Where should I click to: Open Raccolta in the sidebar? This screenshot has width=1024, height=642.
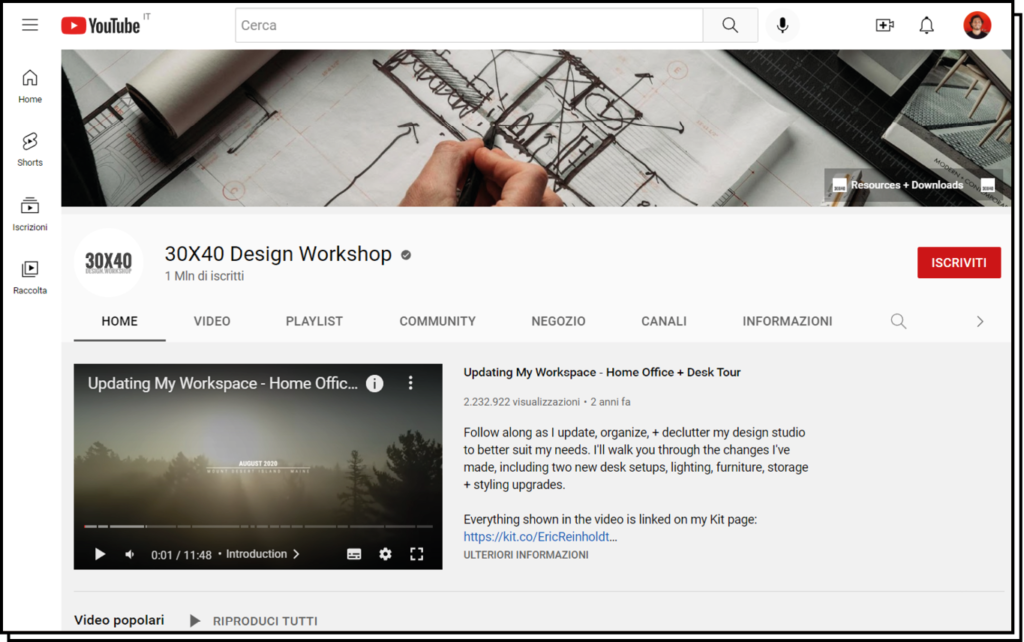point(30,276)
